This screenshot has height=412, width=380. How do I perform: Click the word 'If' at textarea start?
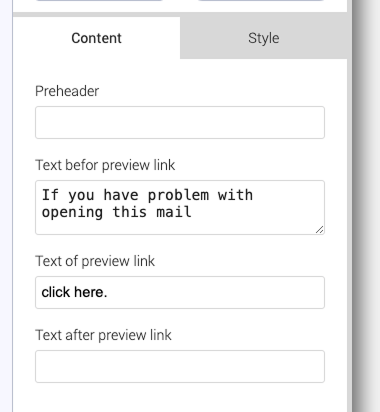click(x=50, y=195)
